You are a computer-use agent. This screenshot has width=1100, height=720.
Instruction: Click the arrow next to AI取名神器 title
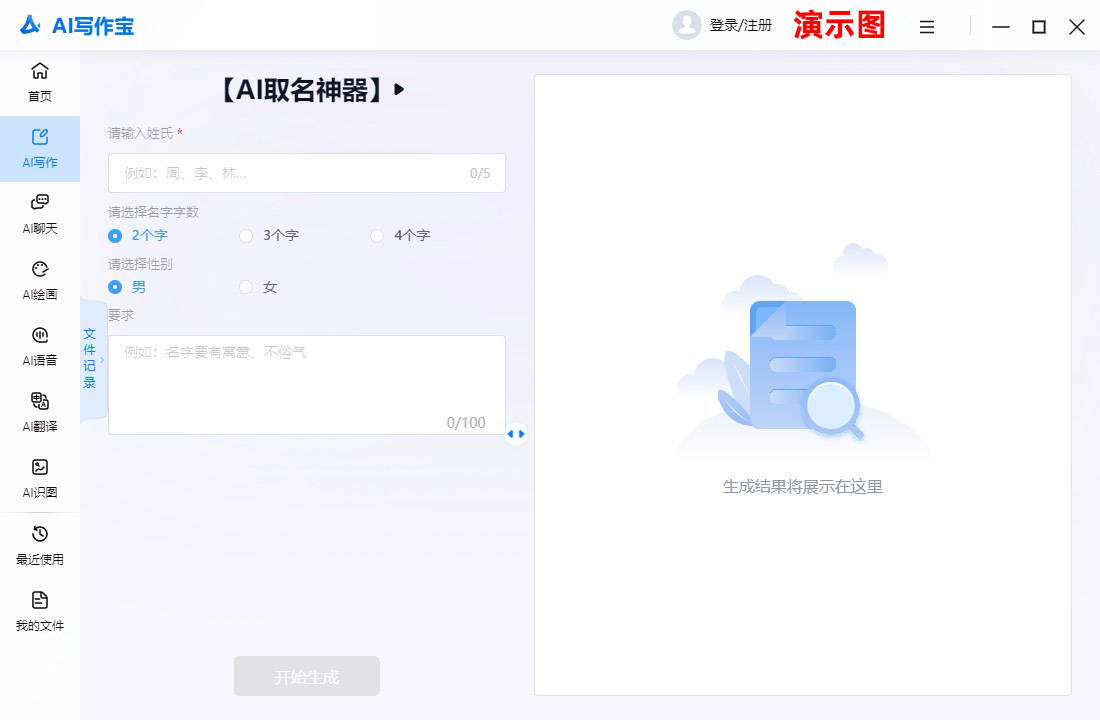pyautogui.click(x=400, y=90)
